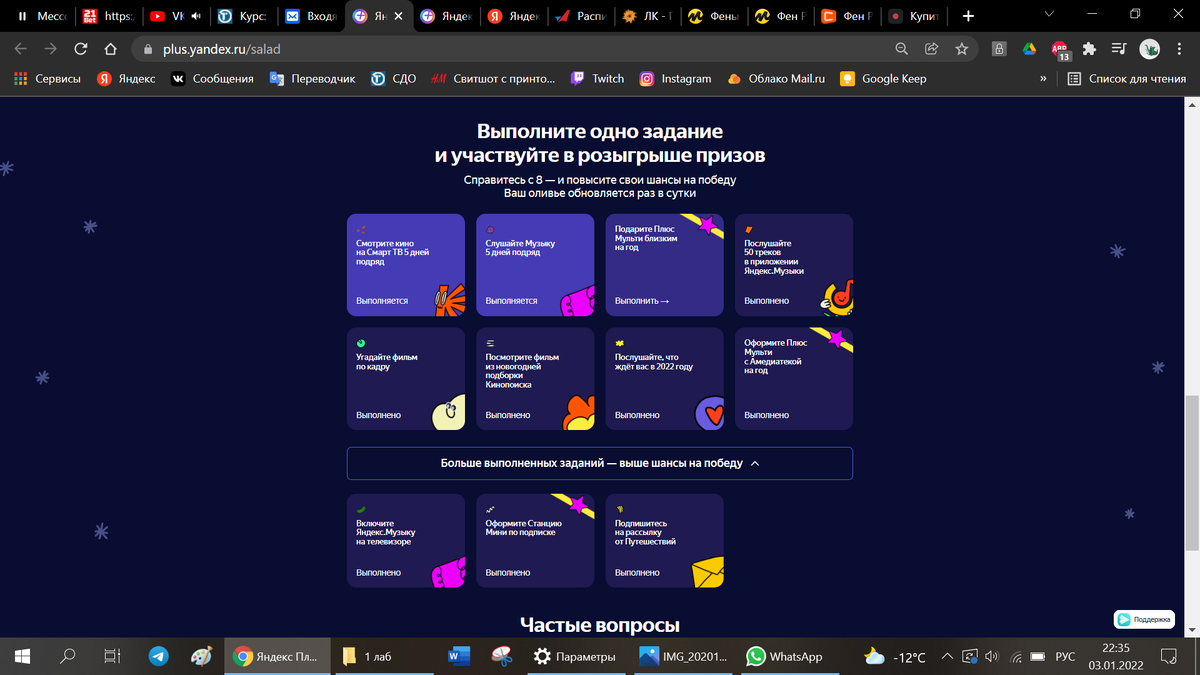
Task: Open the tab search dropdown arrow
Action: (1048, 14)
